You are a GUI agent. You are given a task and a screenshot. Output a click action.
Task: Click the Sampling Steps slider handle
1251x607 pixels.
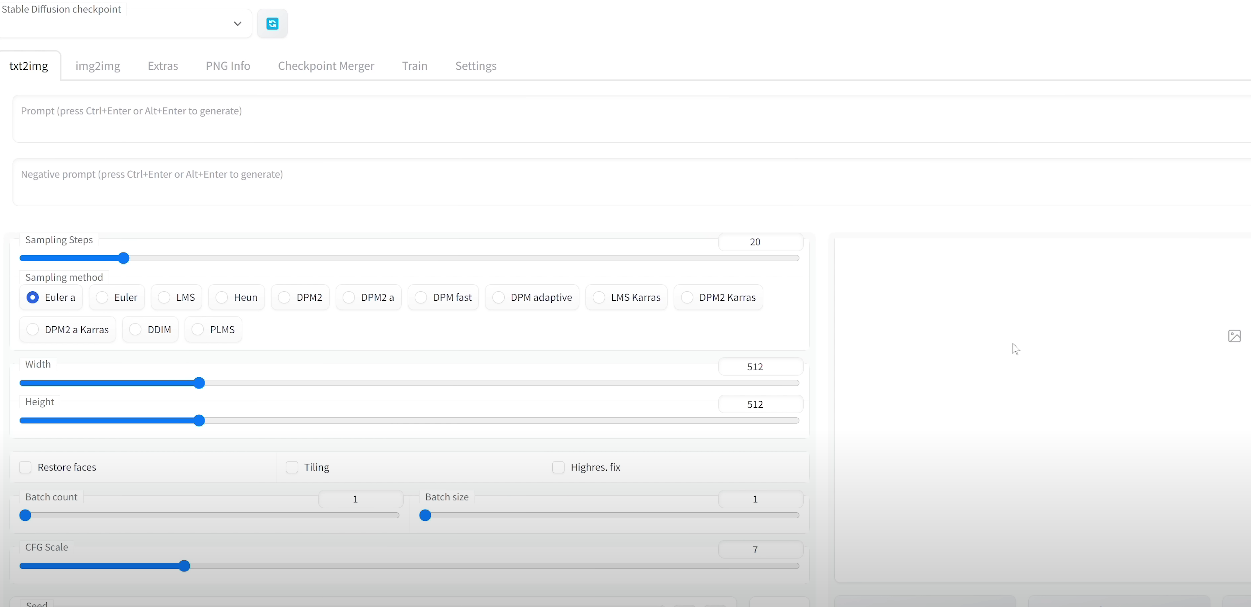[124, 258]
